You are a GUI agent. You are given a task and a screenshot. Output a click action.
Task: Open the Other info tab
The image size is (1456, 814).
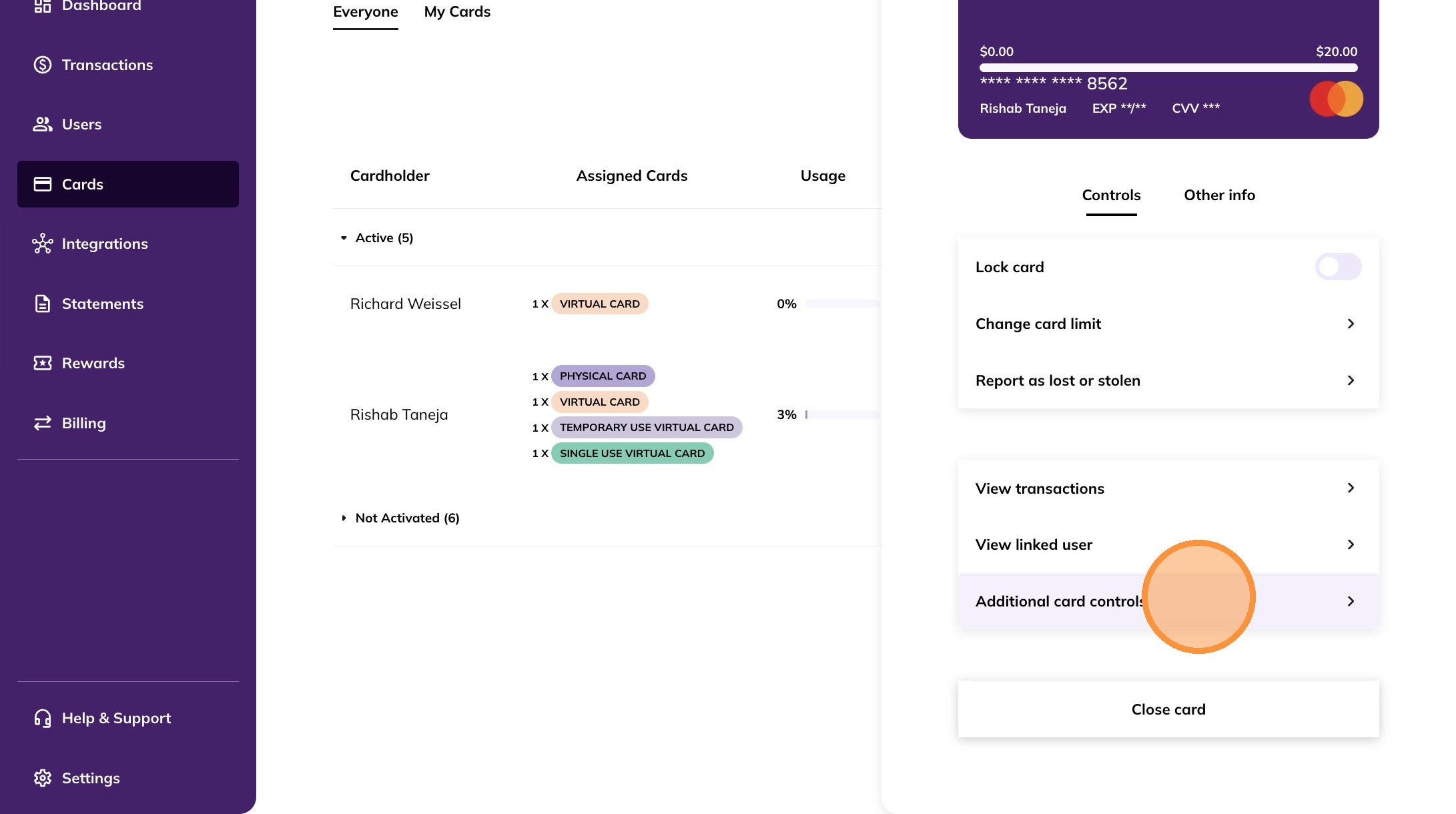pos(1219,195)
